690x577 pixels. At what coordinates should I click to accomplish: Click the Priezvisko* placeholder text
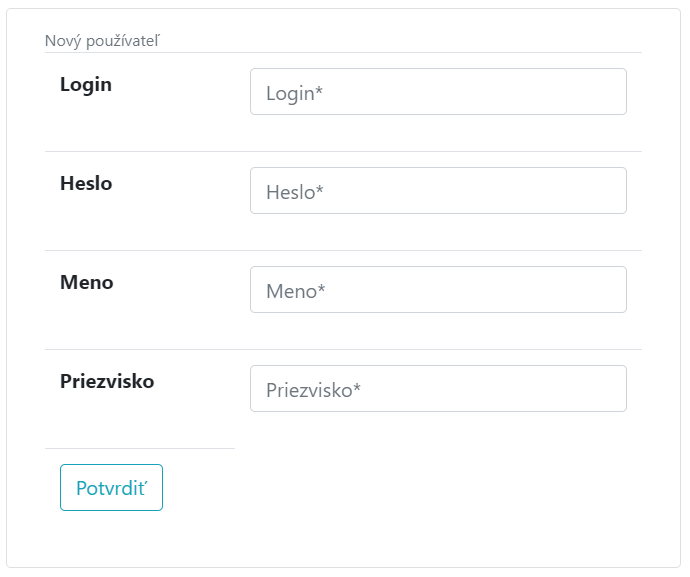tap(313, 390)
